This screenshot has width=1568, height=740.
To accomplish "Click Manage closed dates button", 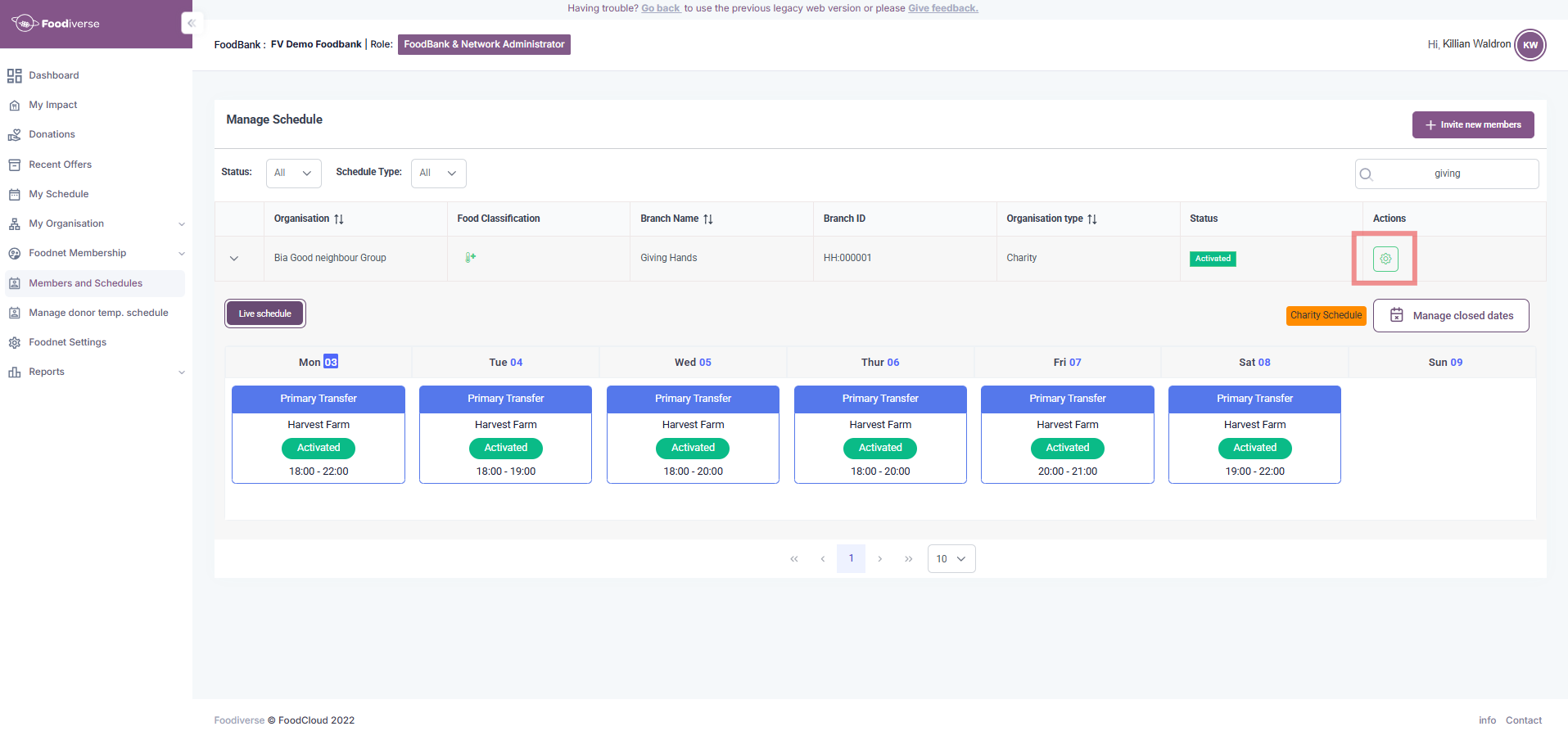I will coord(1451,316).
